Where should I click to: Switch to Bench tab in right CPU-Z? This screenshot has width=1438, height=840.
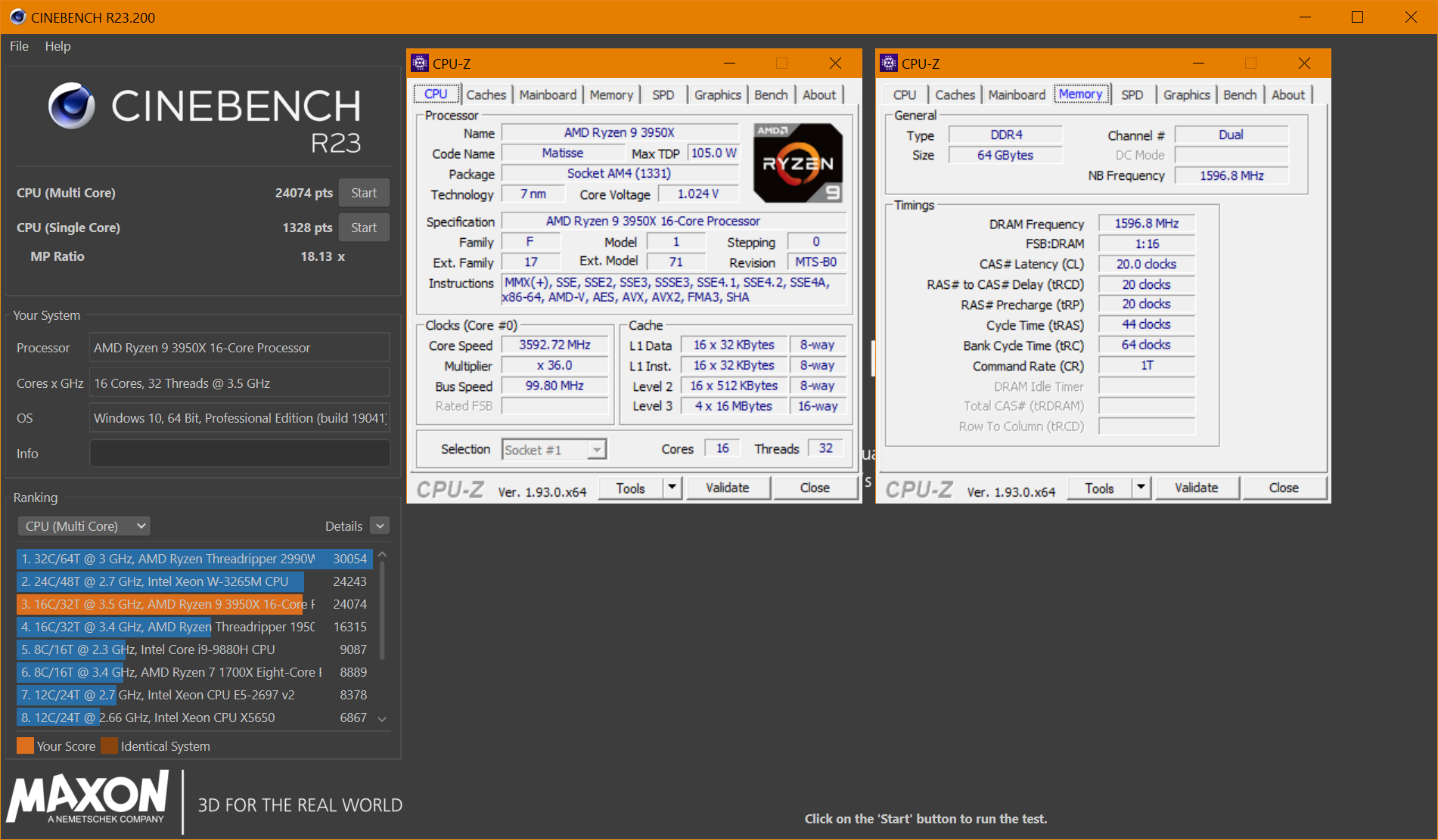[1240, 95]
